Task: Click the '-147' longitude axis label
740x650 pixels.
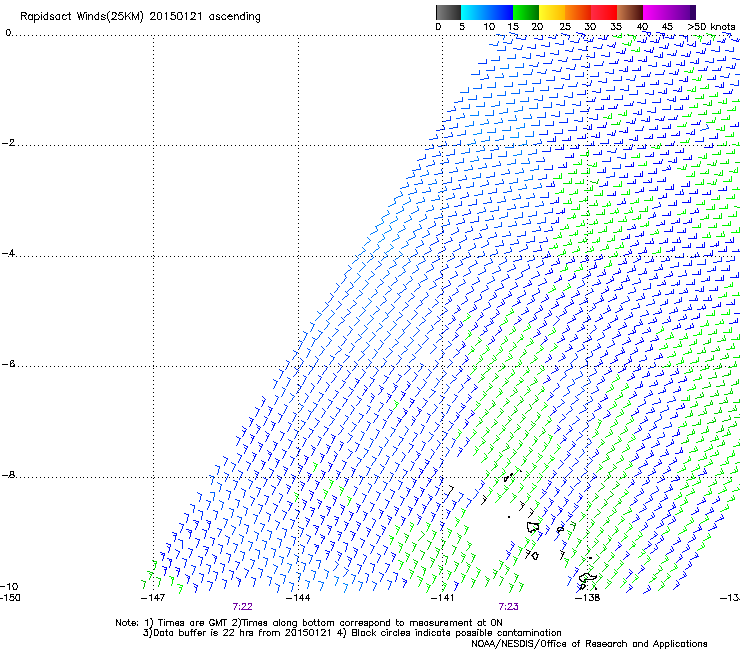Action: coord(153,598)
